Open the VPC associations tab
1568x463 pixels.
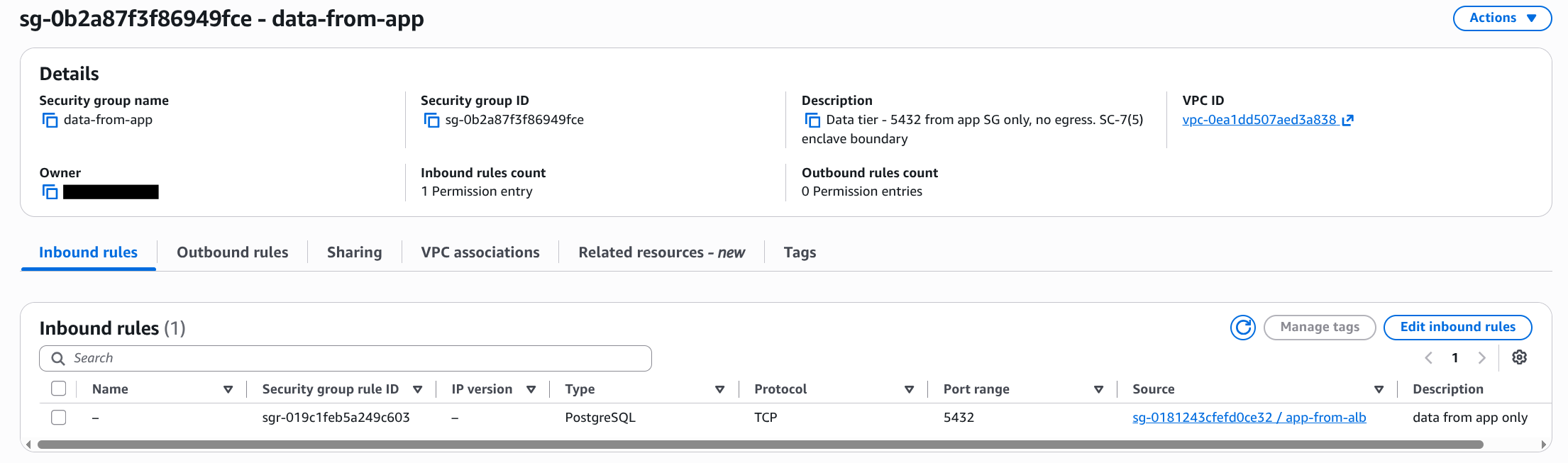[x=480, y=252]
